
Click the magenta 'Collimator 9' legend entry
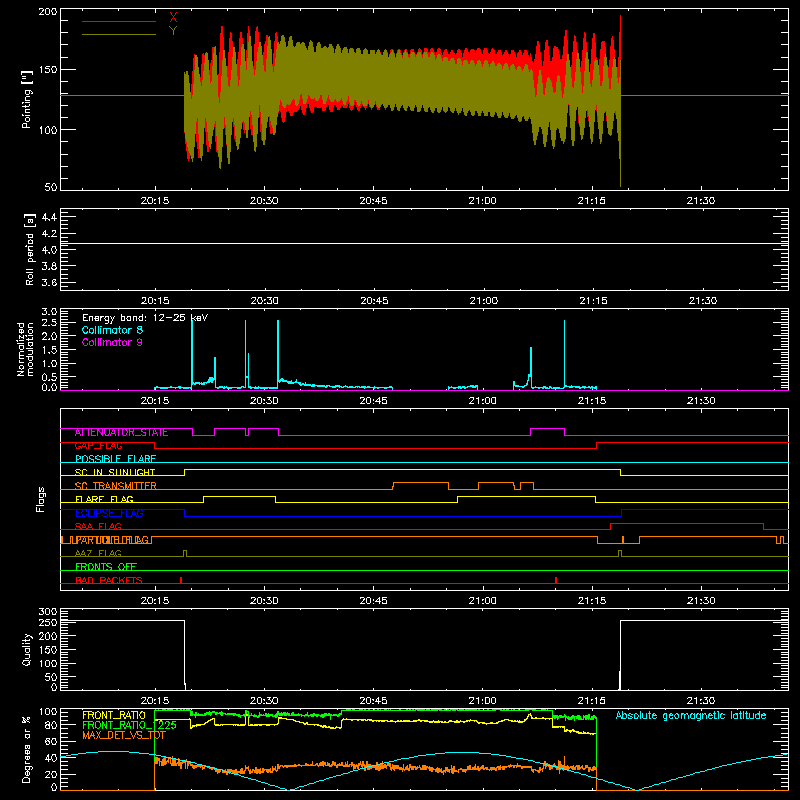pos(112,342)
